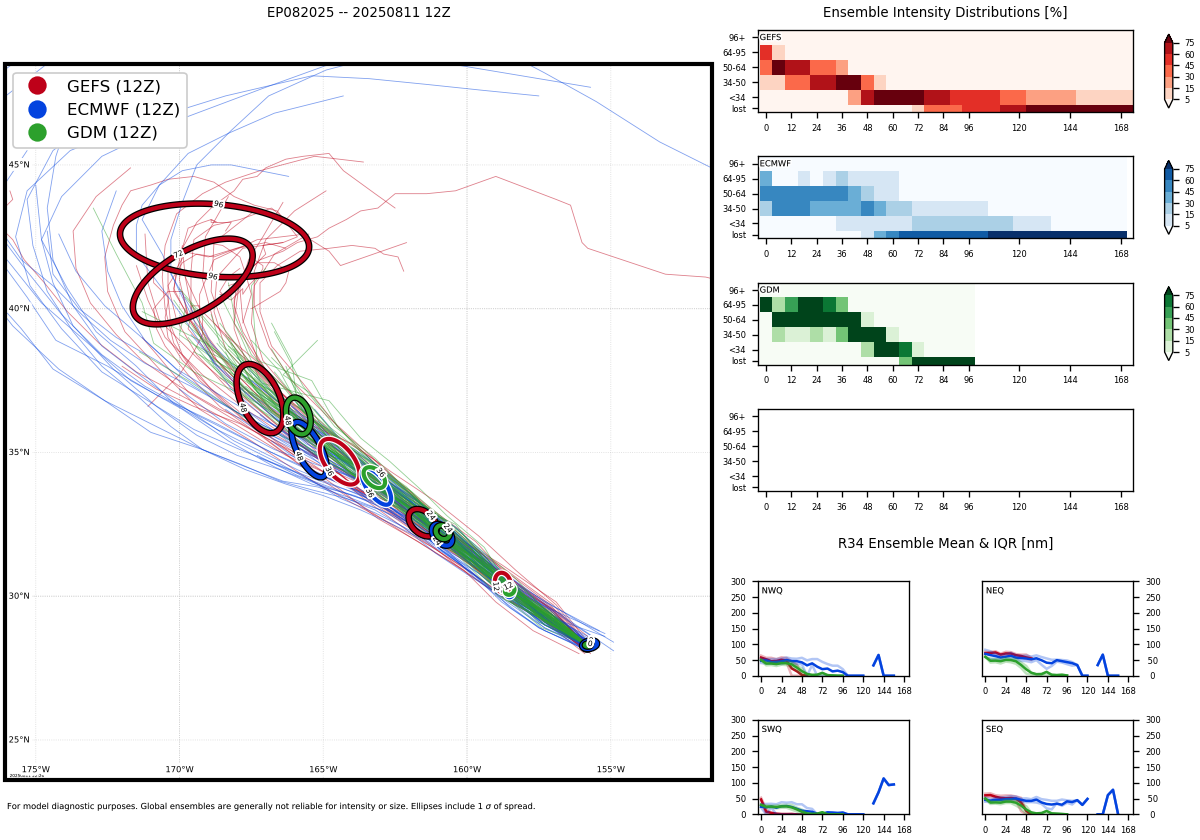Click the "96+" row label in ECMWF heatmap

pyautogui.click(x=737, y=164)
